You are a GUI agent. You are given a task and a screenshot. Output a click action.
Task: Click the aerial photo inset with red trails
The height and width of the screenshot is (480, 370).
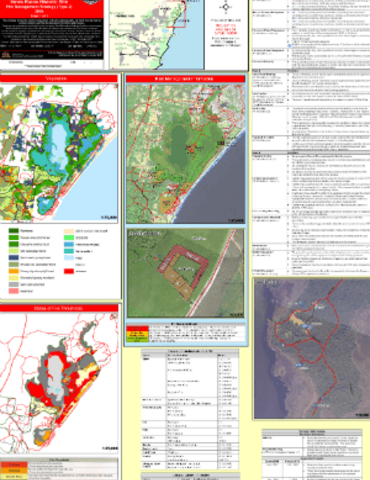pyautogui.click(x=311, y=348)
